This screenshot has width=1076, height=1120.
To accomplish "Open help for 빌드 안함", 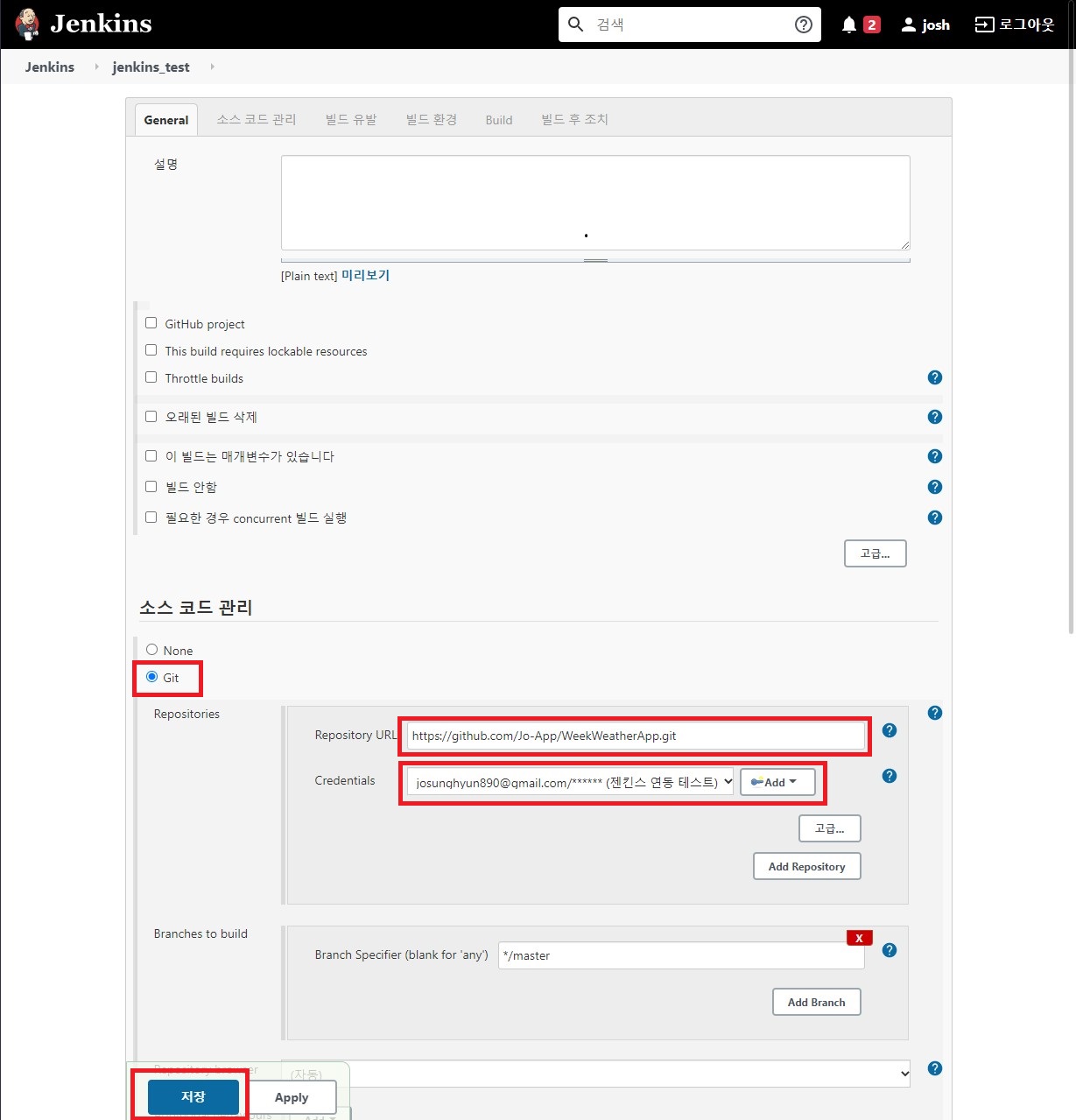I will [935, 487].
